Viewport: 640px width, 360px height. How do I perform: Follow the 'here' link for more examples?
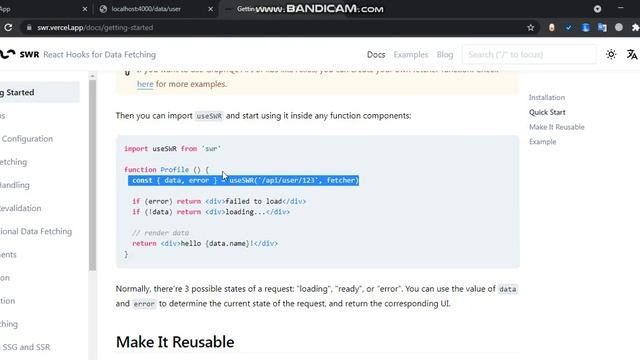(145, 84)
